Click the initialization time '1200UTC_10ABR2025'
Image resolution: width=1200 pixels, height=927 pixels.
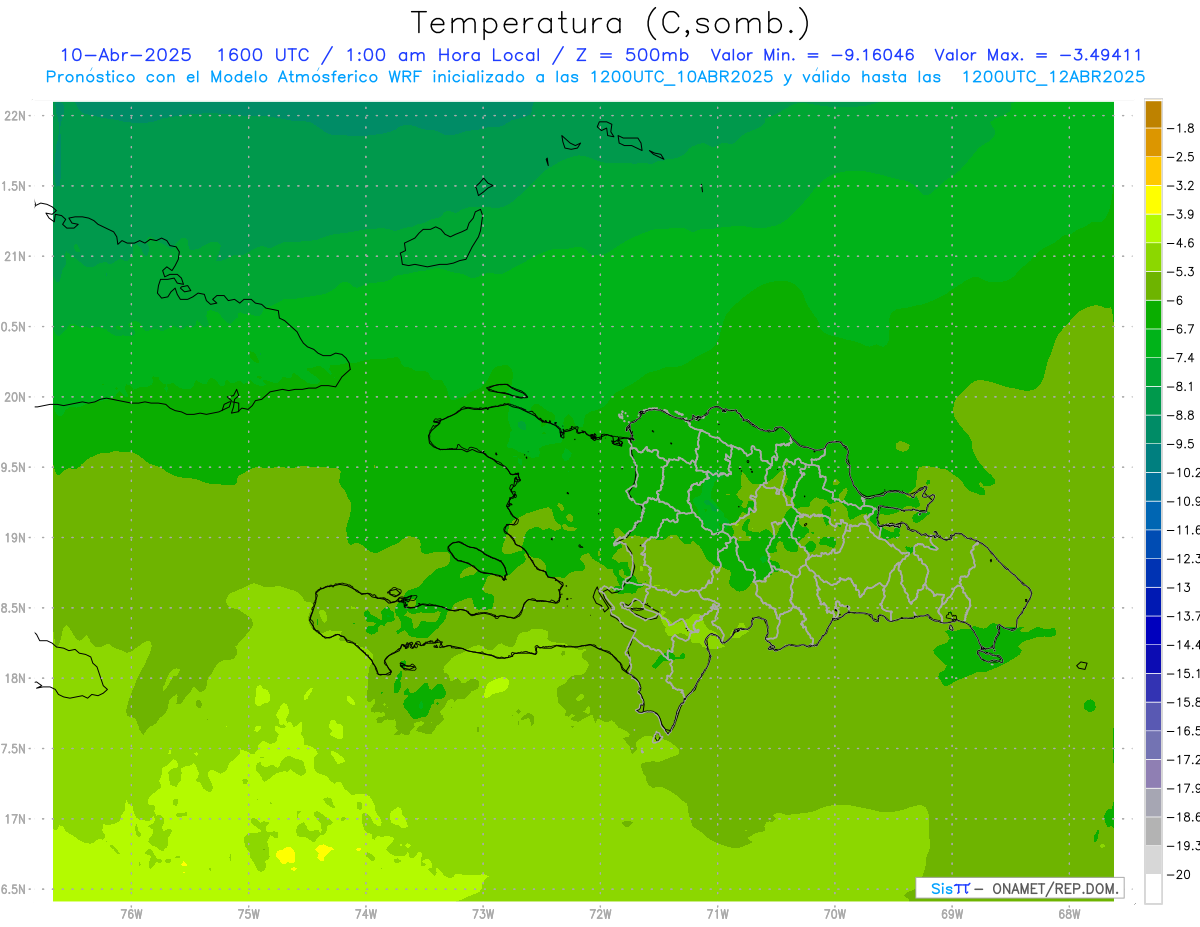(682, 76)
